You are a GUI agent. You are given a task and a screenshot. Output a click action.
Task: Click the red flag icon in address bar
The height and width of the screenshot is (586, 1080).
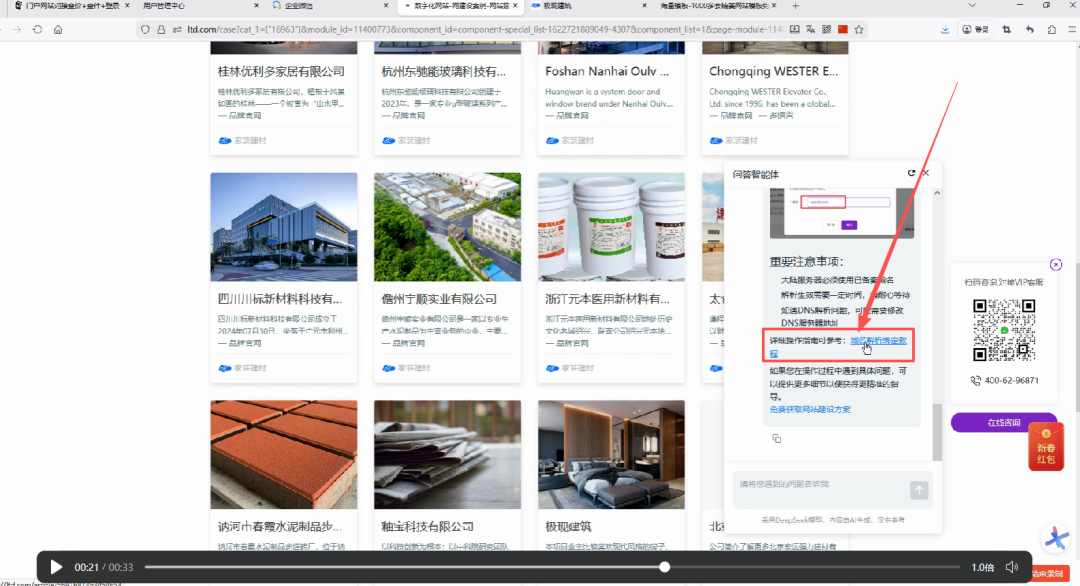tap(842, 30)
